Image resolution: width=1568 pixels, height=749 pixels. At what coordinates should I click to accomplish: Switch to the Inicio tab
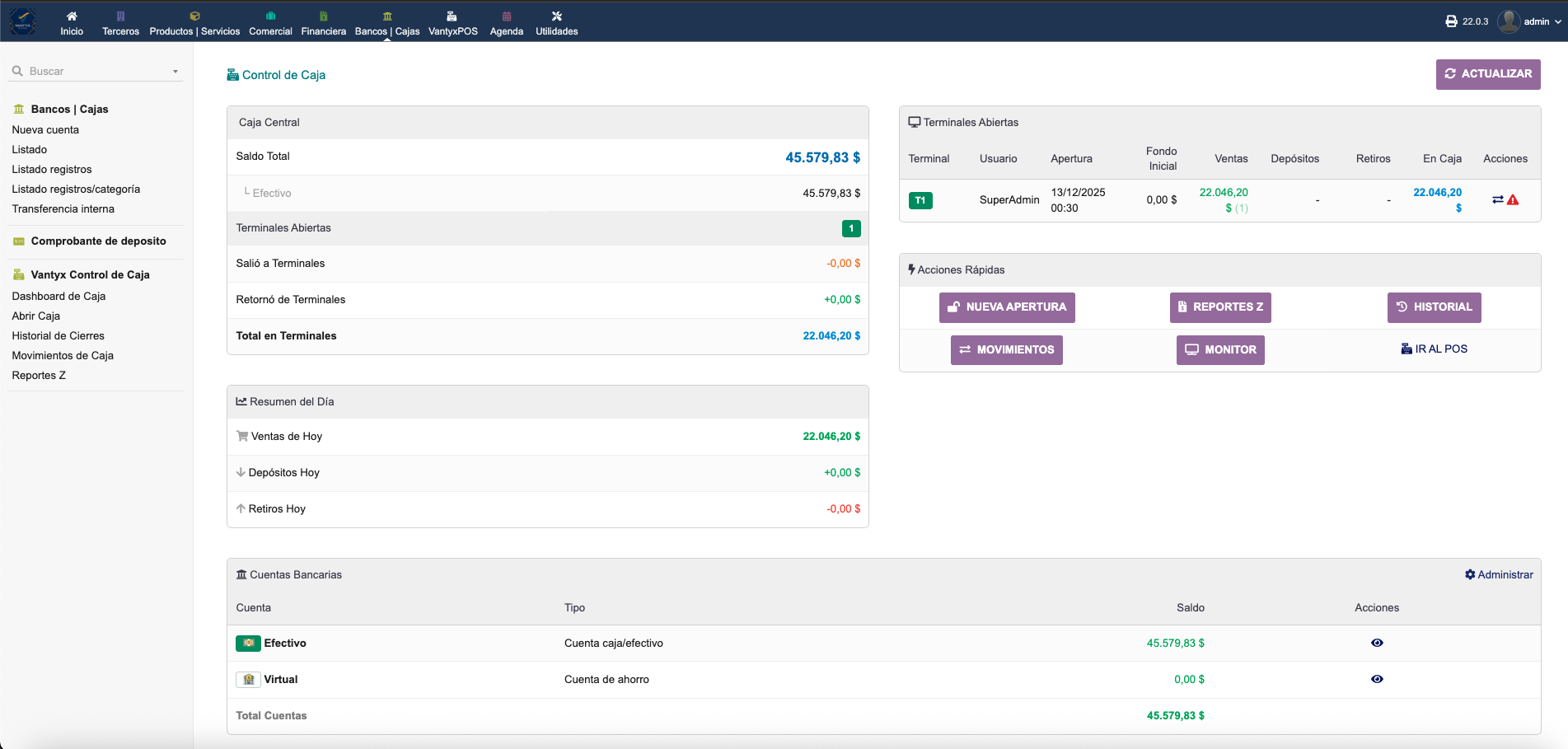click(x=72, y=21)
